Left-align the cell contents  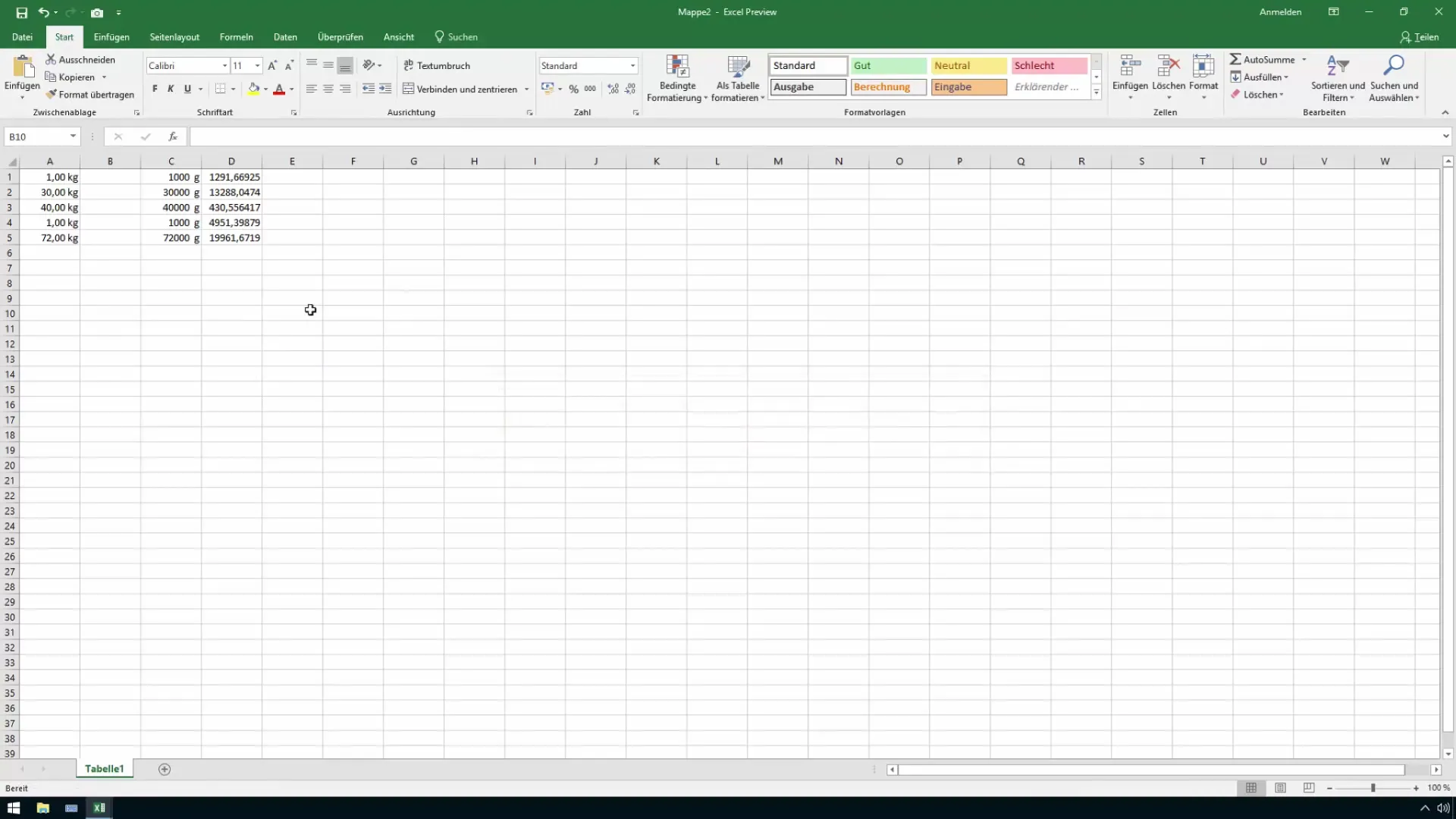tap(312, 89)
